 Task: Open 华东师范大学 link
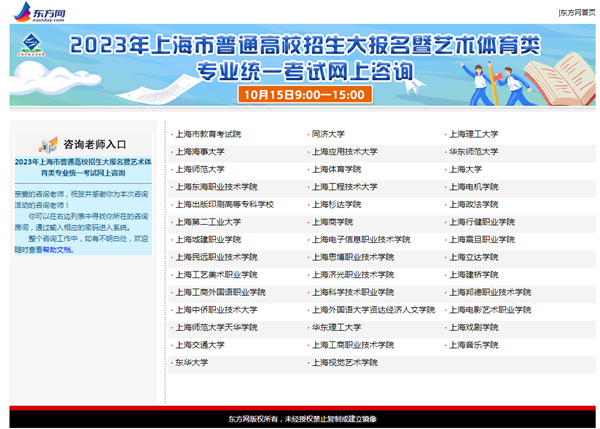(x=474, y=152)
